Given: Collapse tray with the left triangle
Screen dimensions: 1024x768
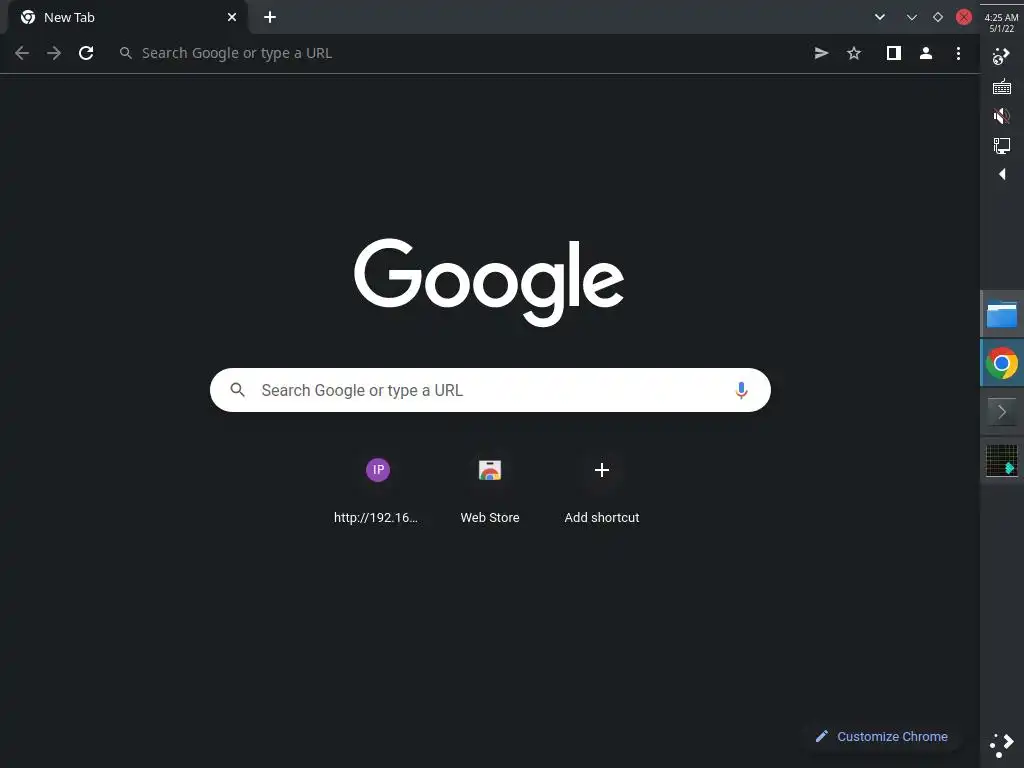Looking at the screenshot, I should pos(1002,174).
